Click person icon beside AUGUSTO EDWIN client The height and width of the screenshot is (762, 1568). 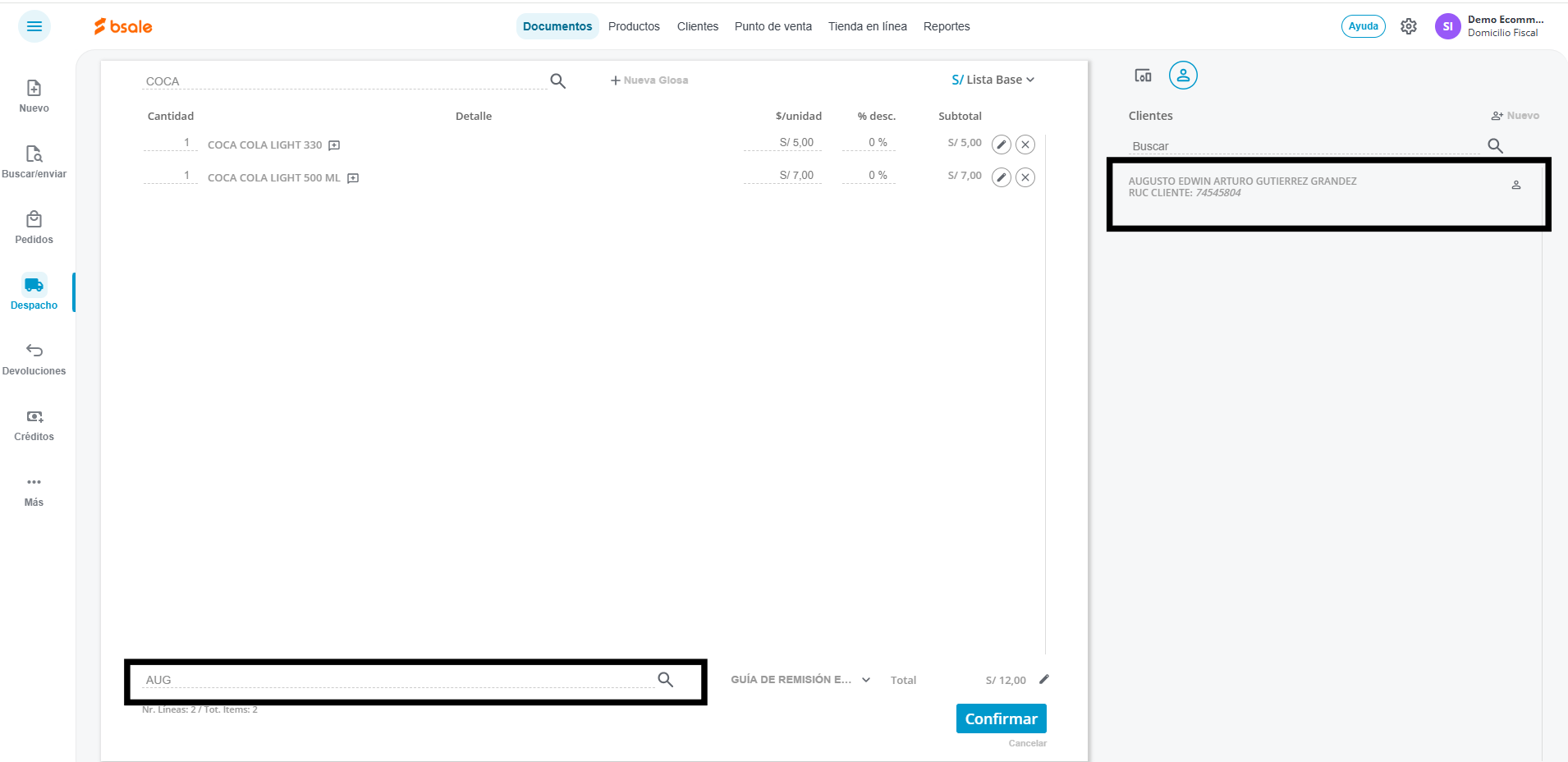1516,186
